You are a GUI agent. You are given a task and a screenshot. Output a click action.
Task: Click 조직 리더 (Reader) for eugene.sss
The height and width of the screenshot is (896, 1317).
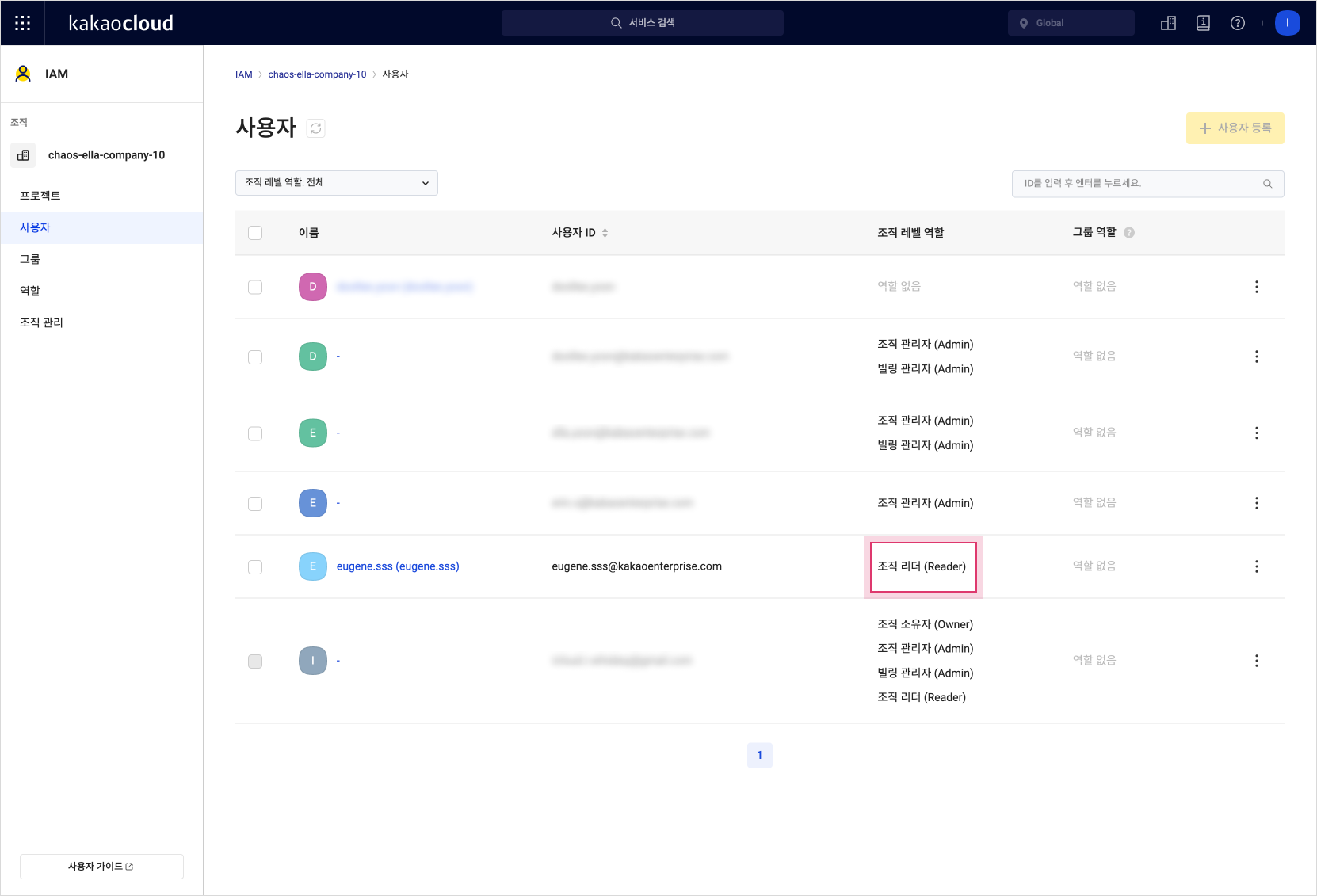point(922,566)
